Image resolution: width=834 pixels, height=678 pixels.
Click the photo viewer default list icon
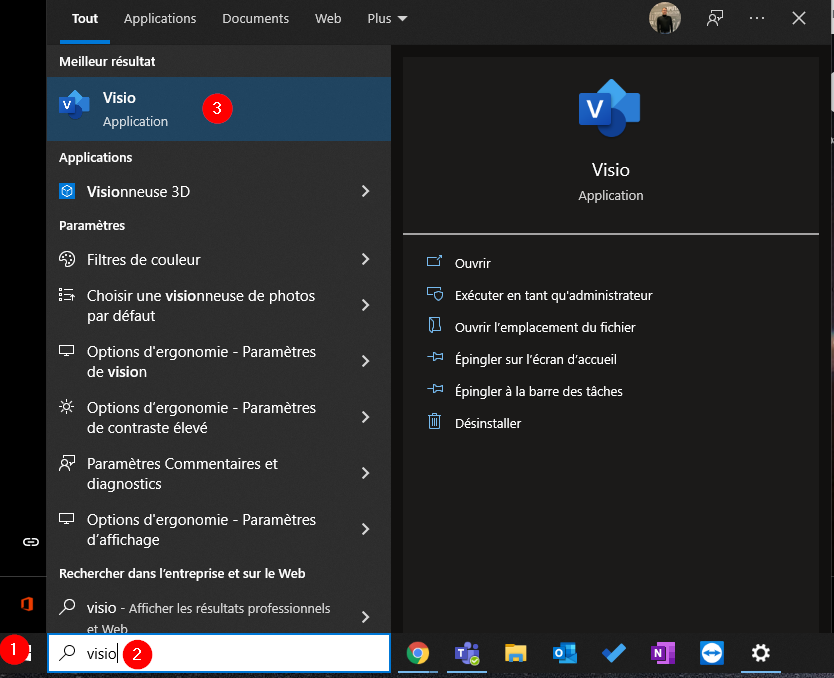(67, 295)
